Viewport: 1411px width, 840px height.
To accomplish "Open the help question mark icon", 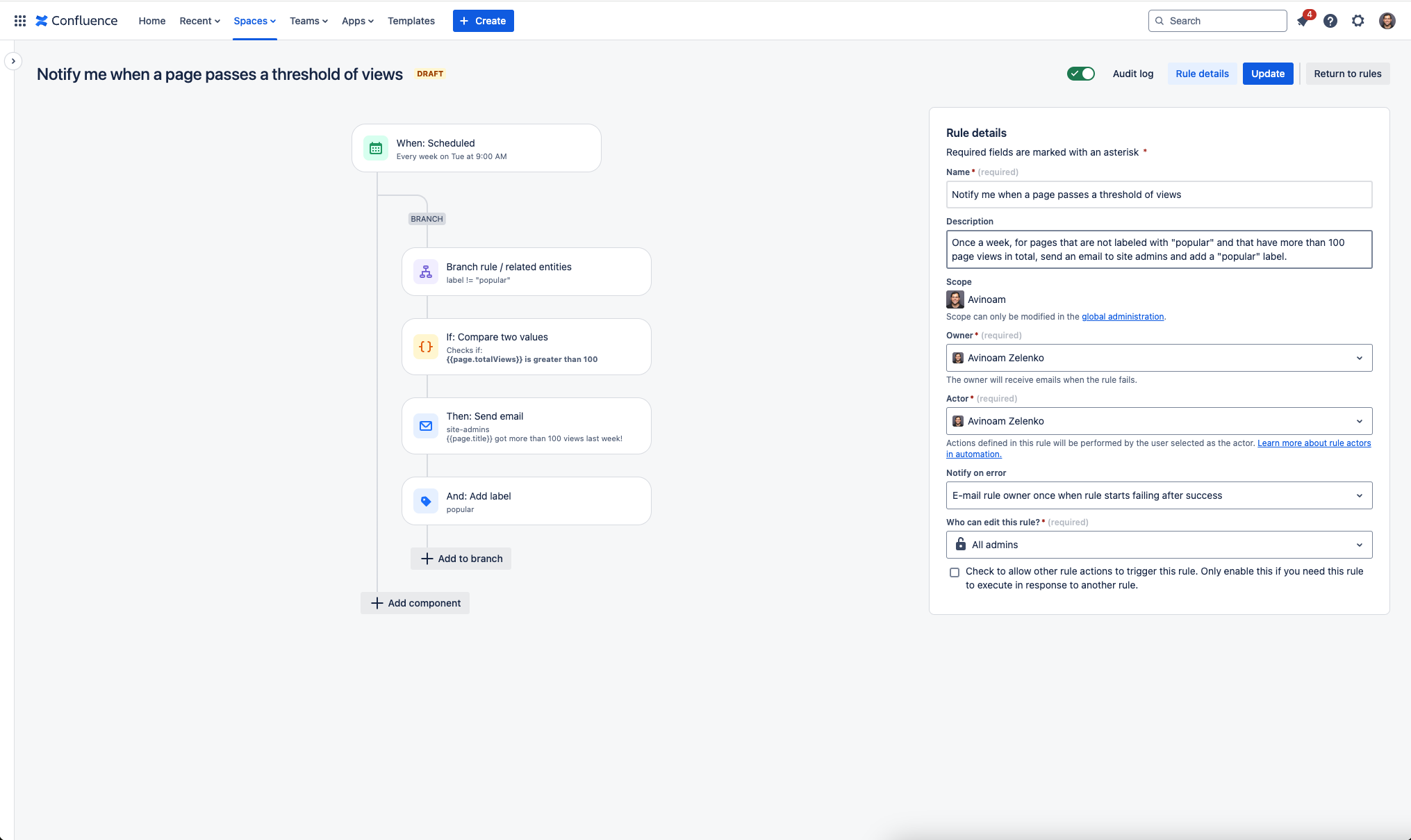I will click(x=1330, y=21).
